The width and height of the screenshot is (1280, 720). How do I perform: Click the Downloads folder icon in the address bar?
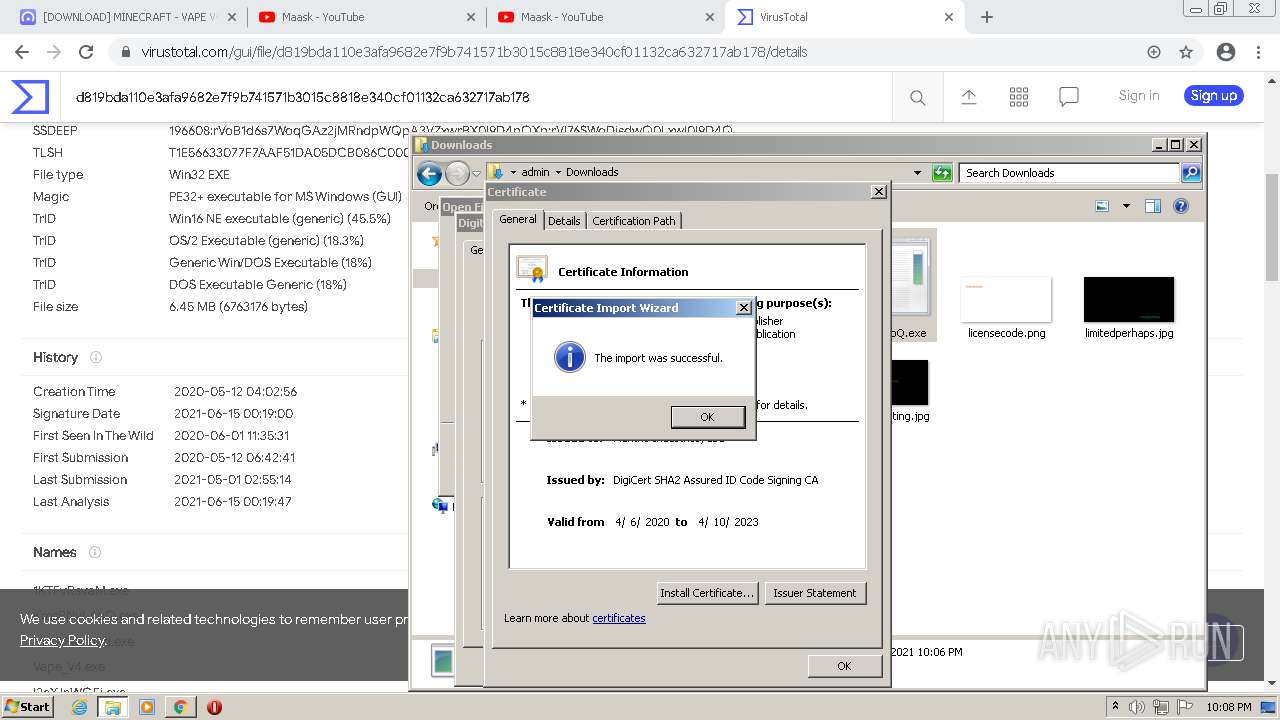(496, 172)
